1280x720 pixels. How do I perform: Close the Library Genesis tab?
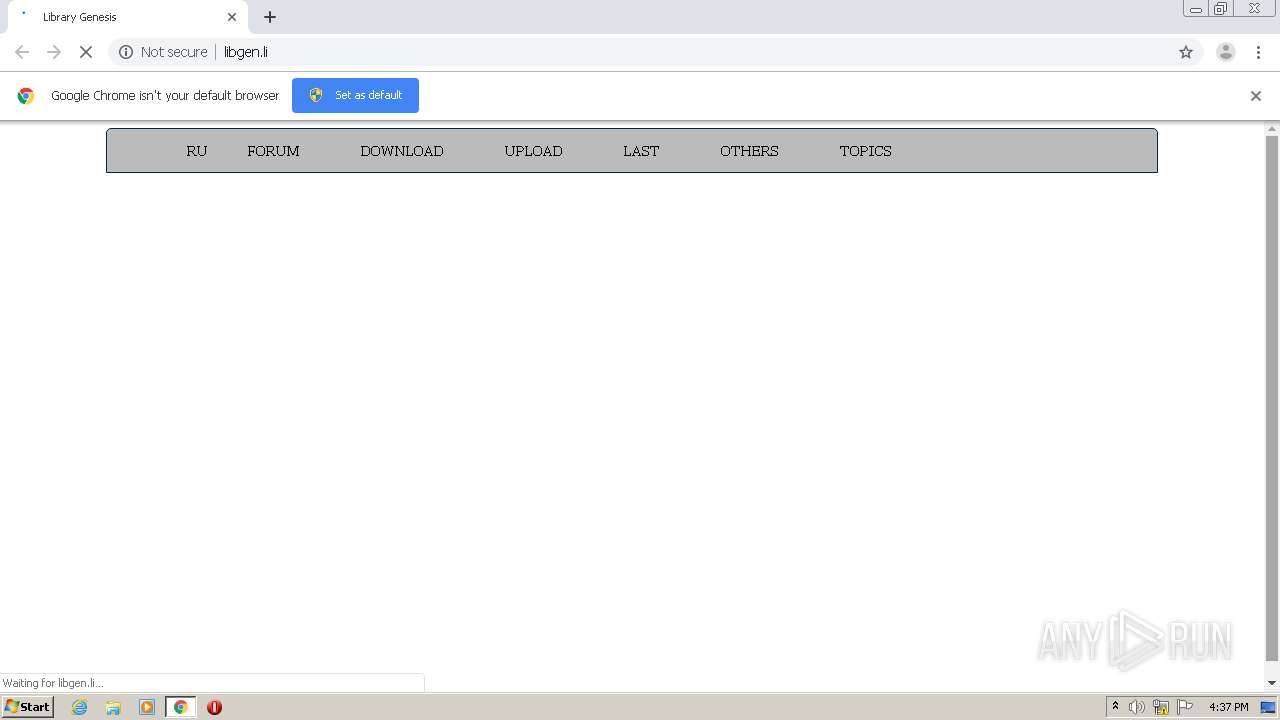[232, 17]
